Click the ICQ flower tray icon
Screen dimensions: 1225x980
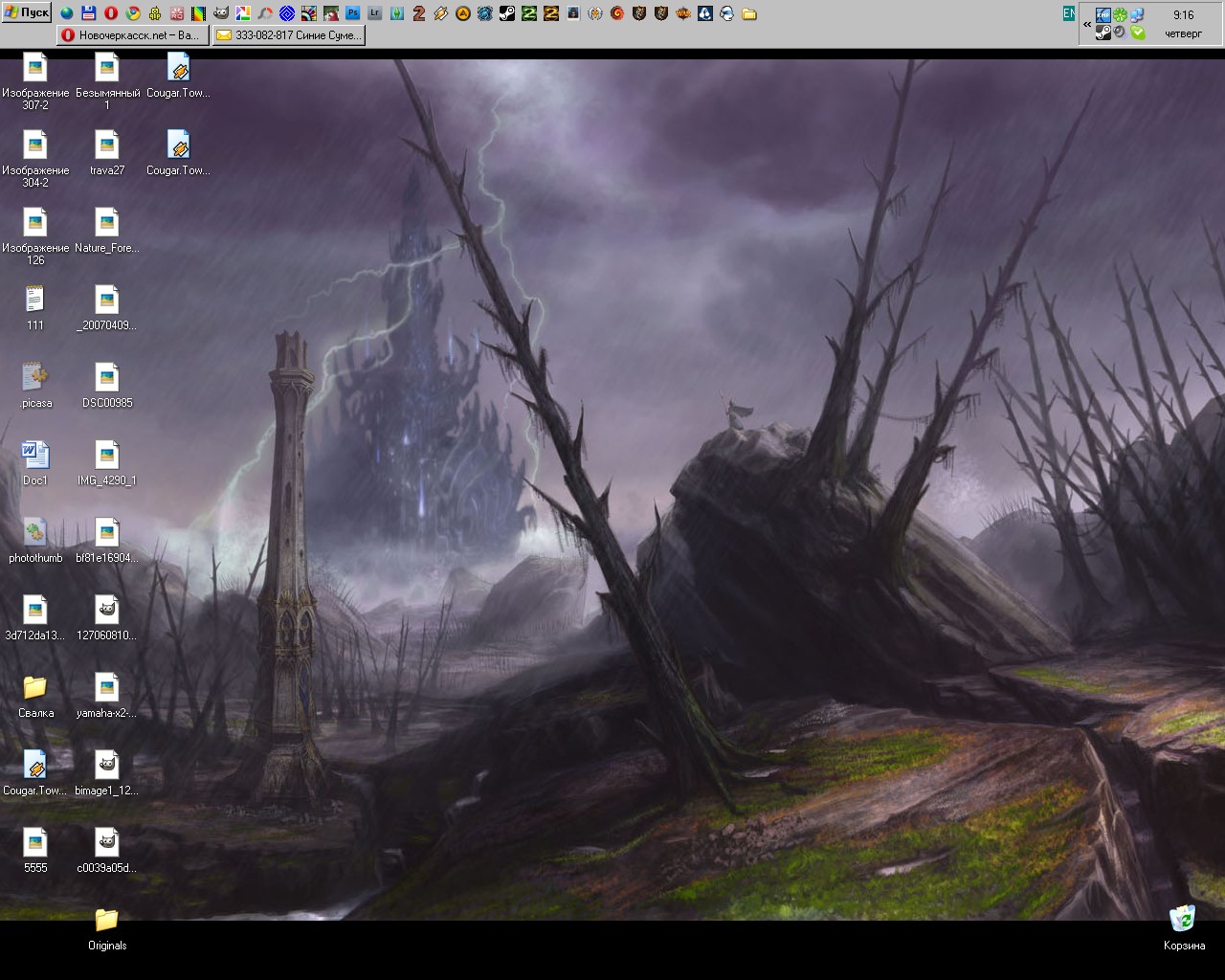(x=1120, y=14)
